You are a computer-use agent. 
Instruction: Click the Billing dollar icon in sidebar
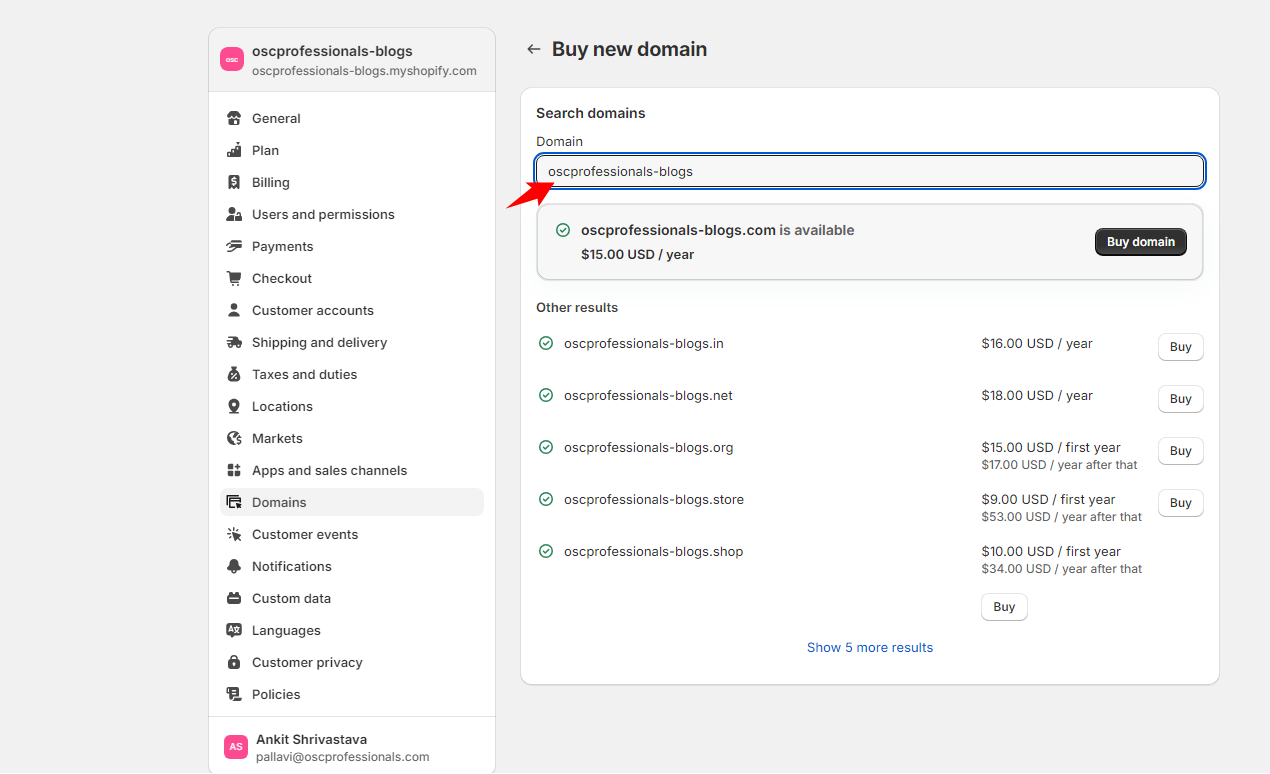point(234,182)
